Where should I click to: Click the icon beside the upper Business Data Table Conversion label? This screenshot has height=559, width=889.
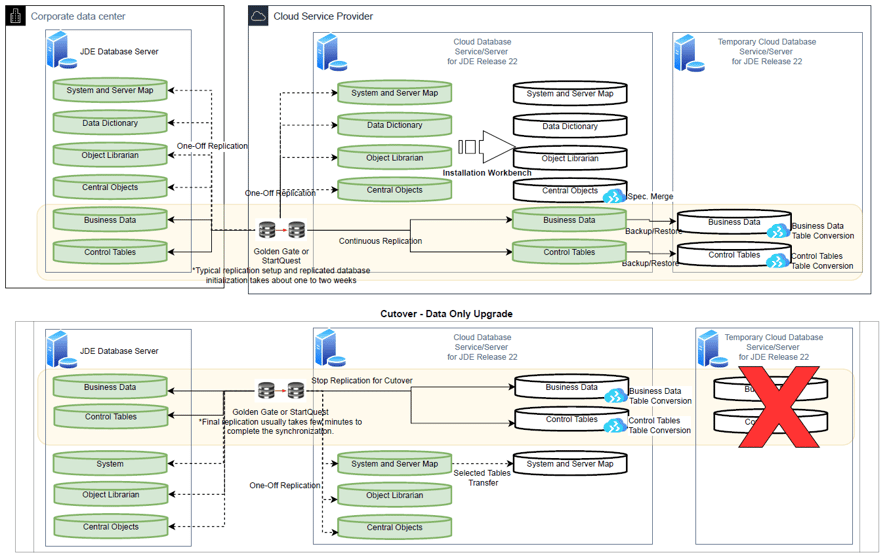tap(778, 231)
